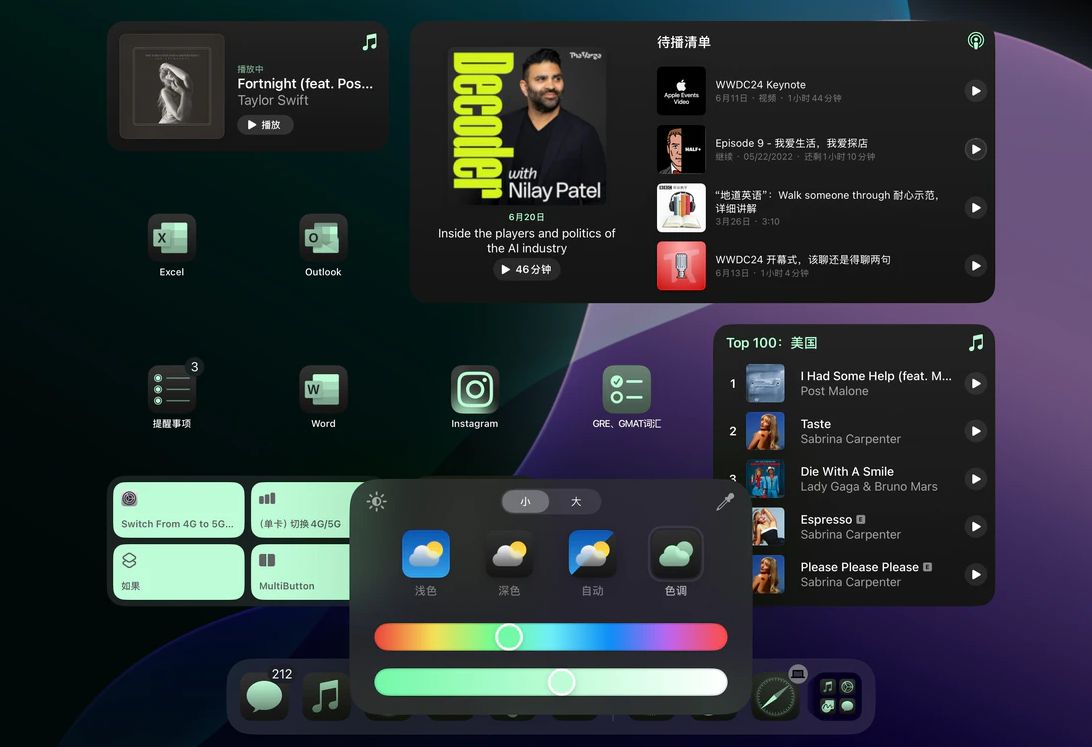Open Messages in the dock

pyautogui.click(x=265, y=696)
